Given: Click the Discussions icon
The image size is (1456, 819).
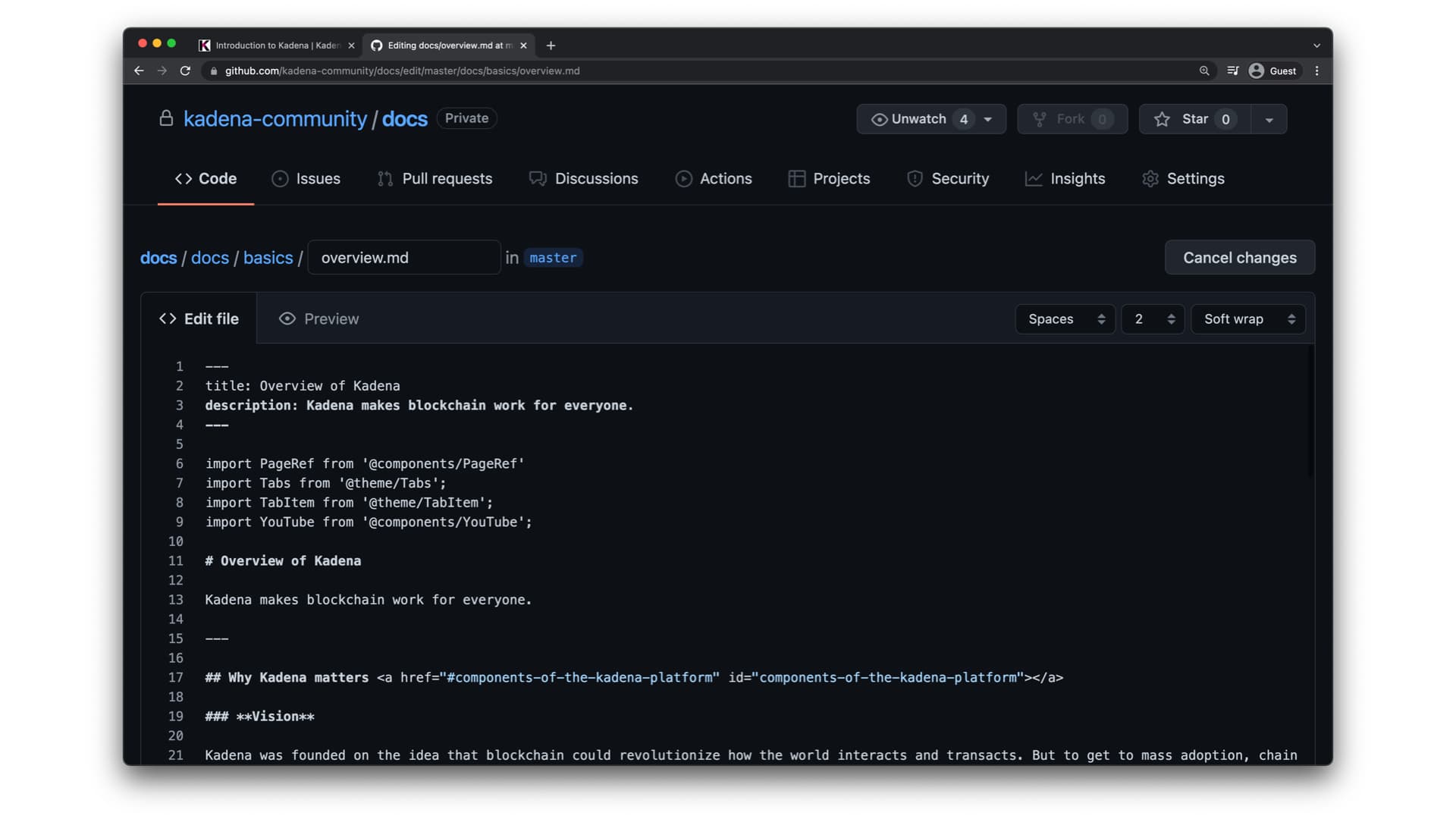Looking at the screenshot, I should 536,178.
